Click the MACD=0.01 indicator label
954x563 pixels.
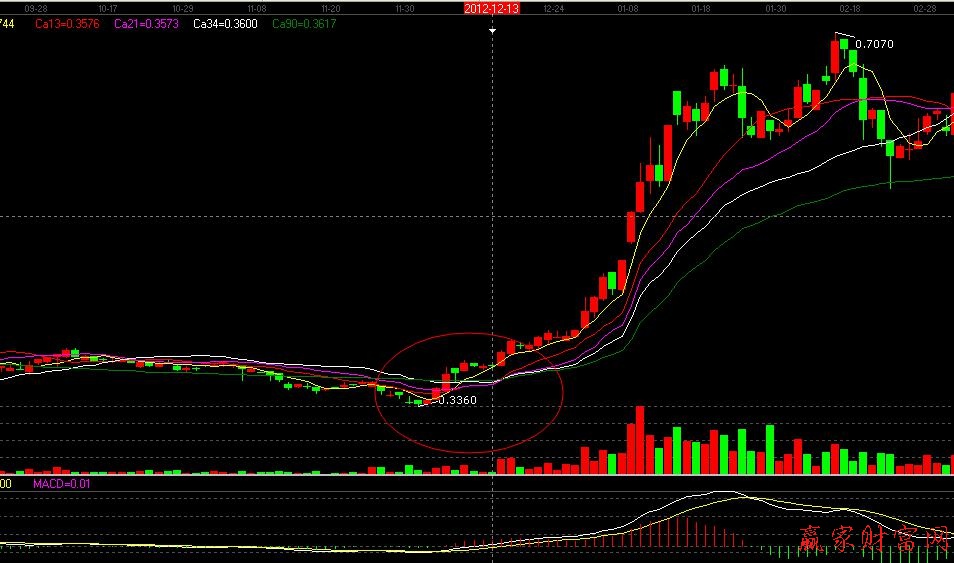(61, 484)
